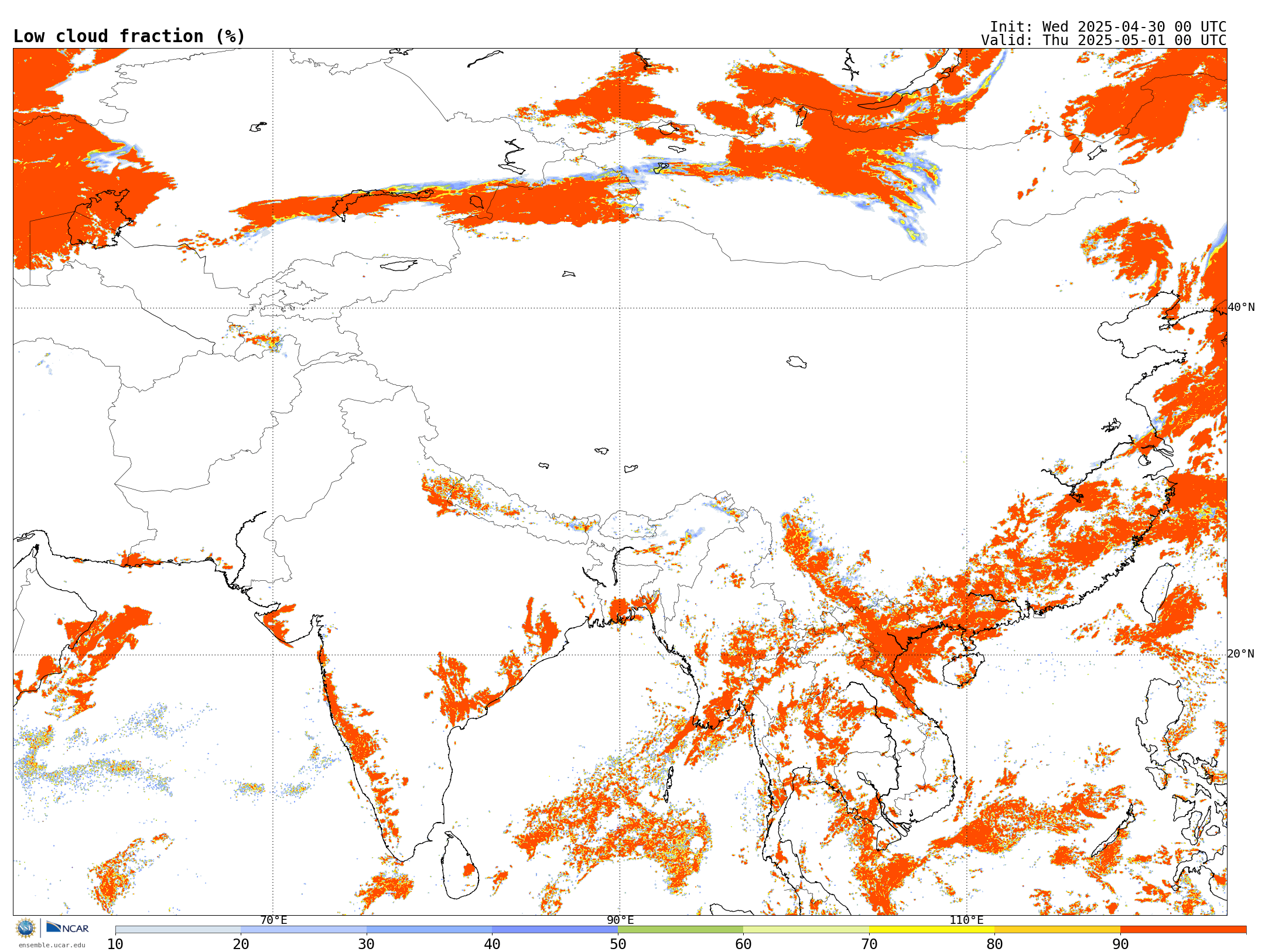
Task: Click the colorbar tick label 10
Action: click(115, 944)
